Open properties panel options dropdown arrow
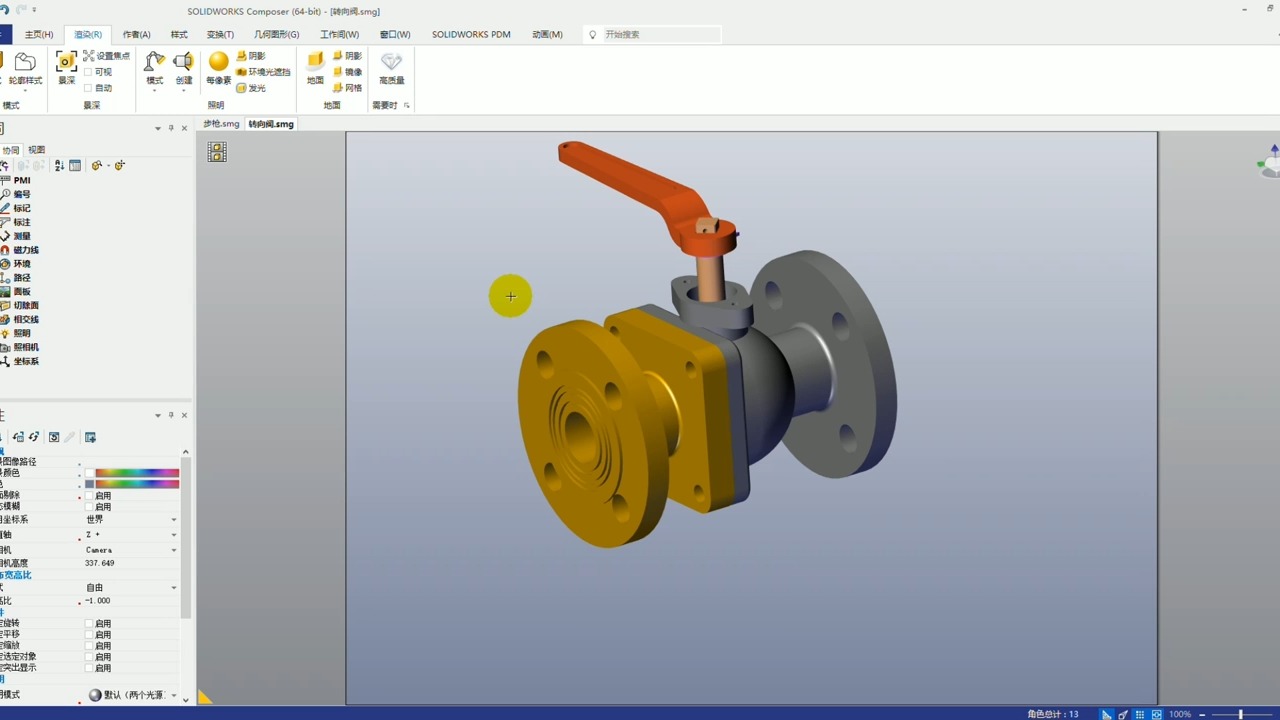 coord(157,415)
